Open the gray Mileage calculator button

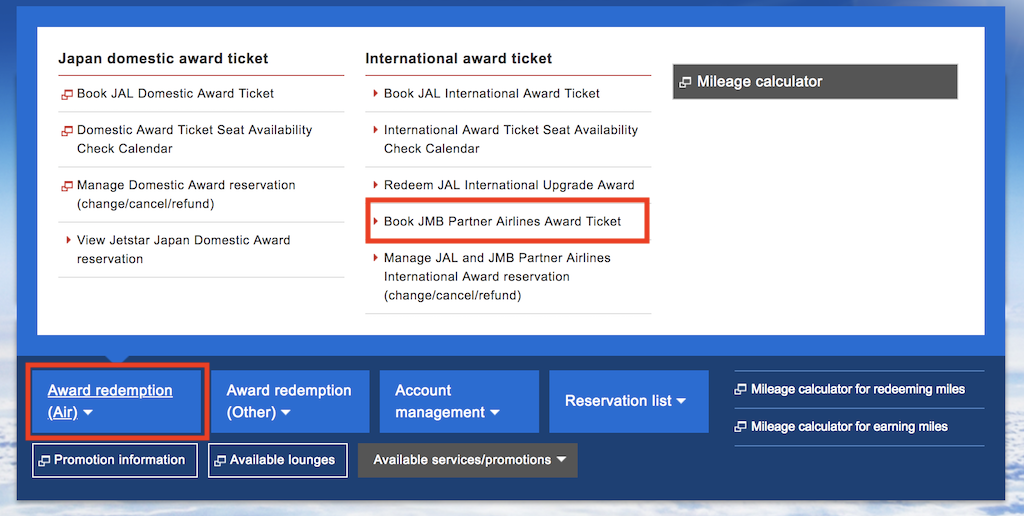coord(815,82)
